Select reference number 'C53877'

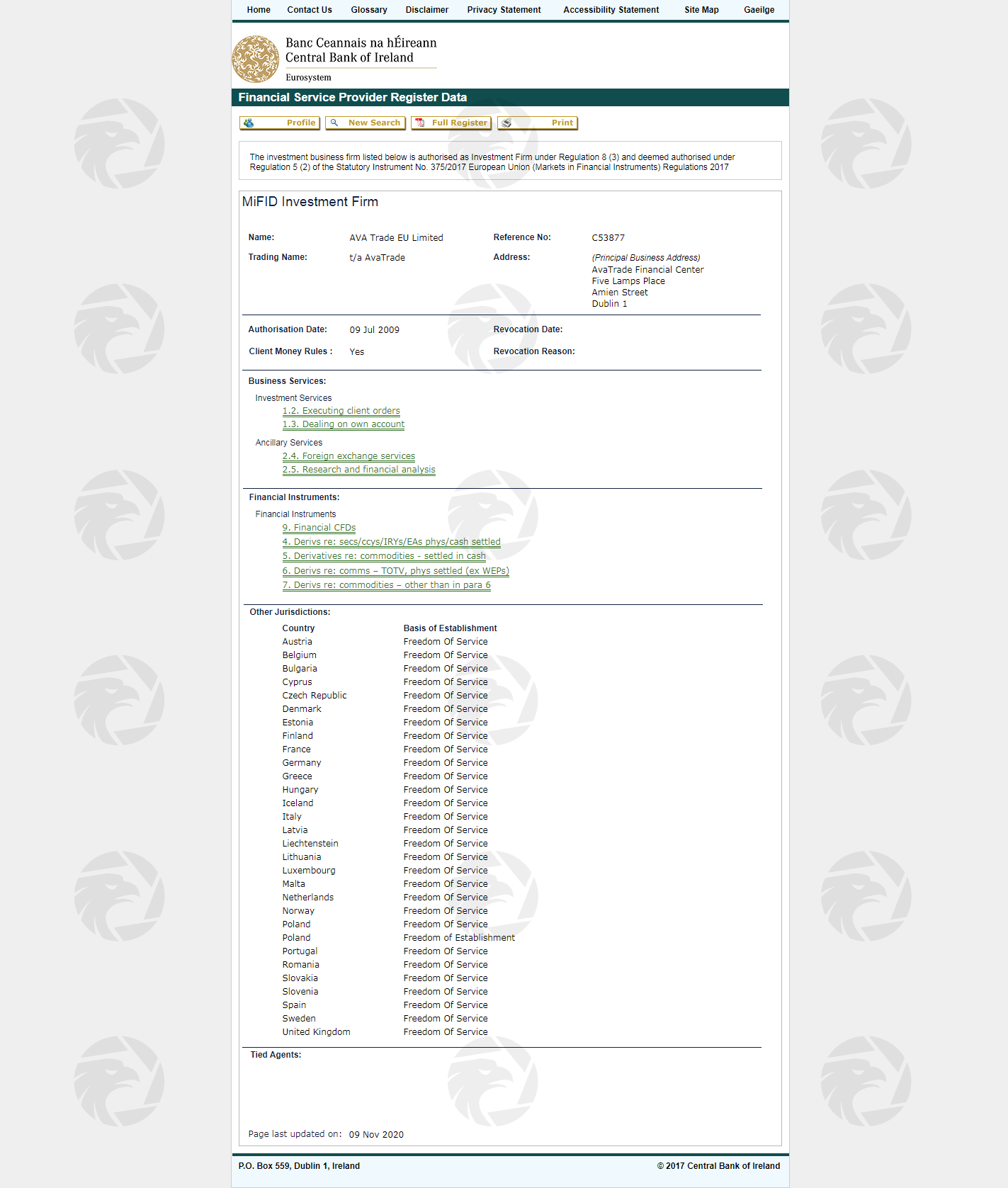(608, 238)
